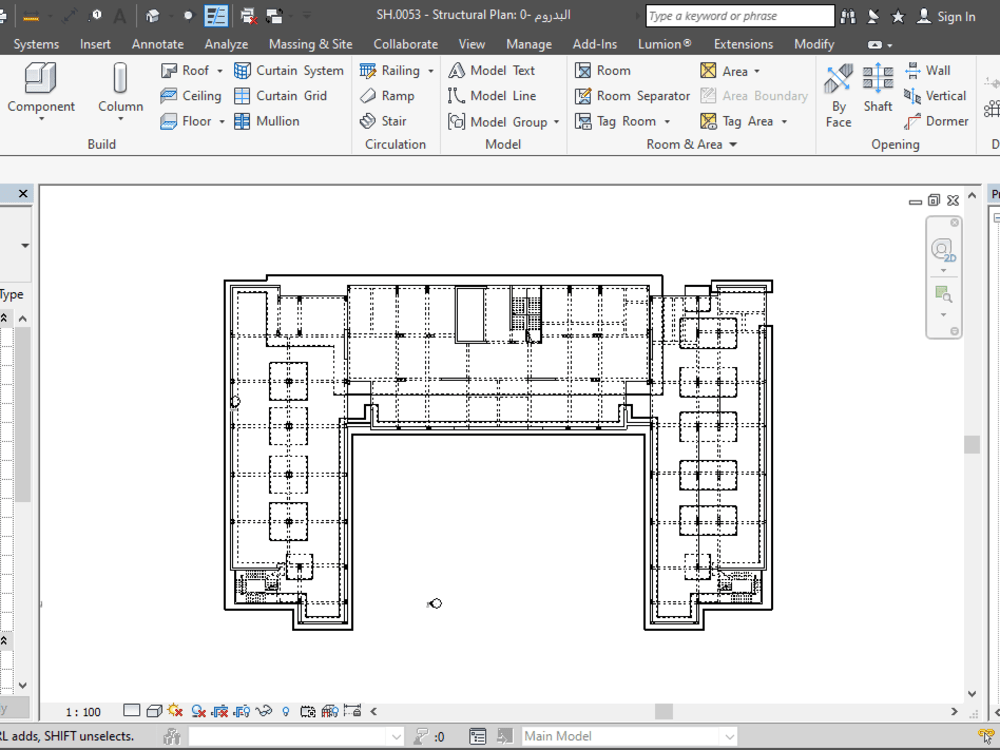The width and height of the screenshot is (1000, 750).
Task: Switch to the Annotate ribbon tab
Action: click(157, 44)
